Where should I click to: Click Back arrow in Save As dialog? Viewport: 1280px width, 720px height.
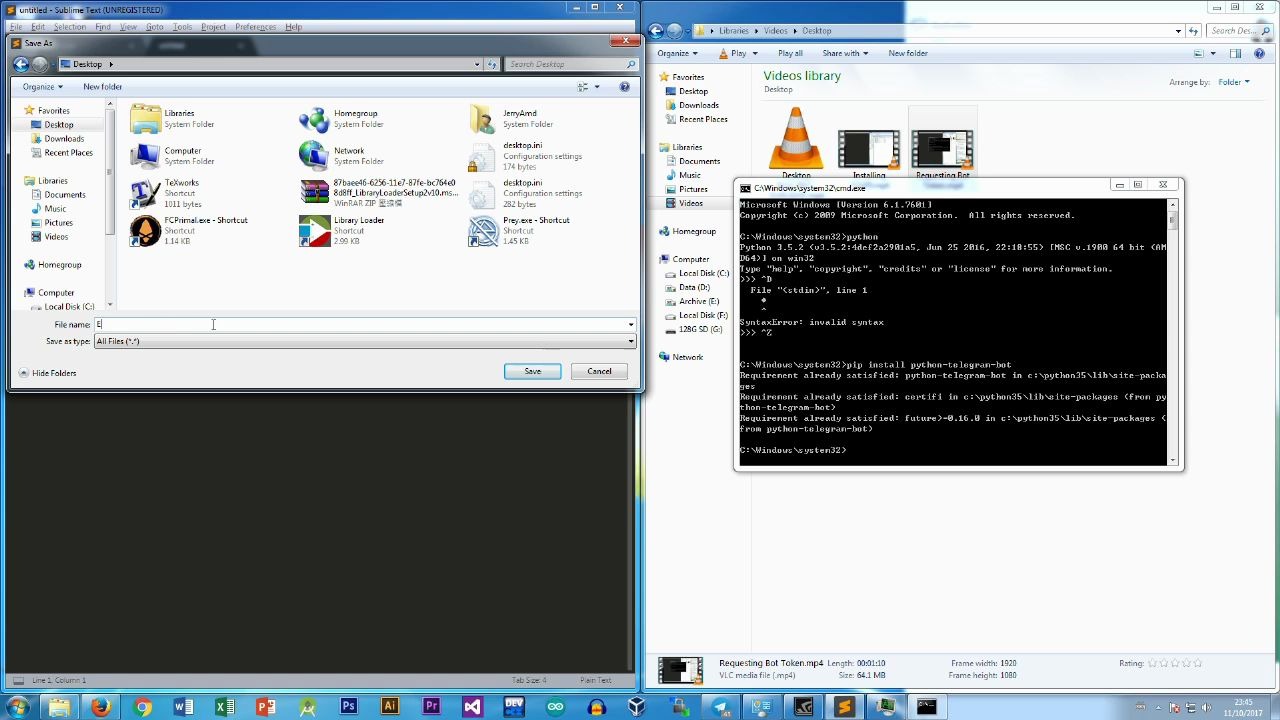pyautogui.click(x=21, y=64)
